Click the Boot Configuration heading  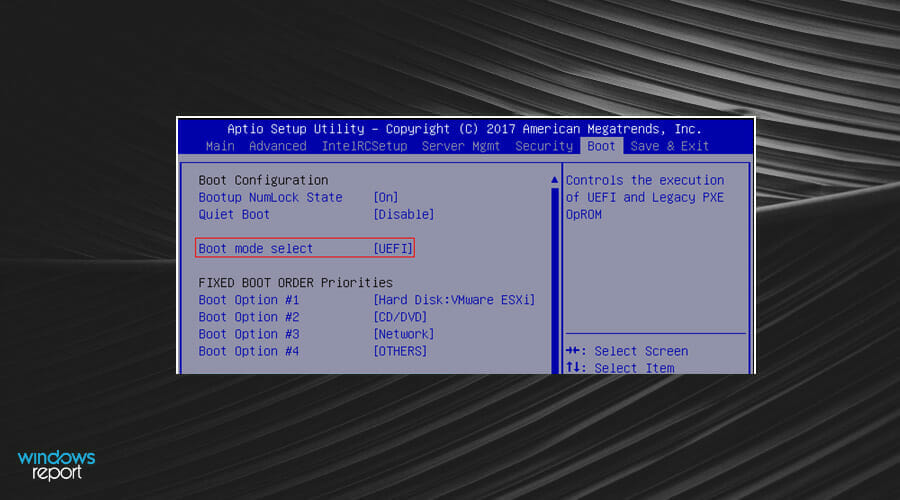point(263,180)
